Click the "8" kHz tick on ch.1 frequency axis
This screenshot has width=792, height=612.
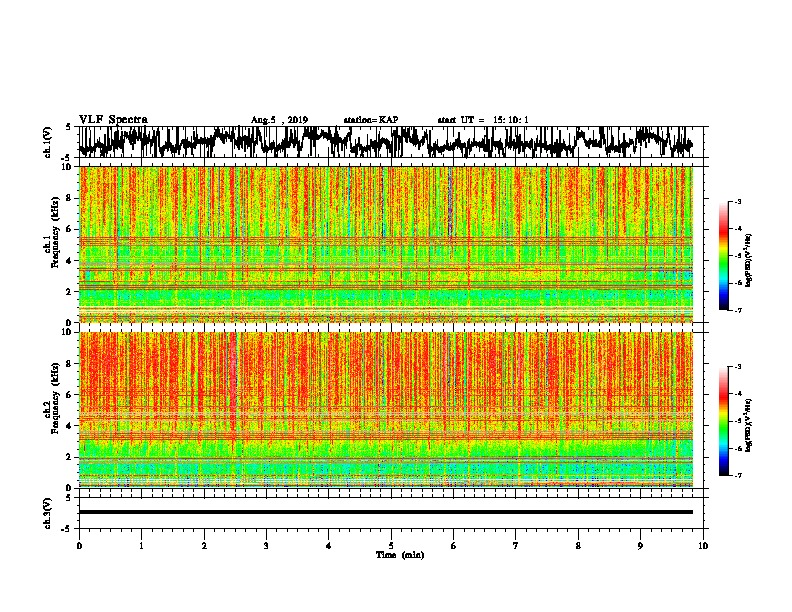point(70,198)
